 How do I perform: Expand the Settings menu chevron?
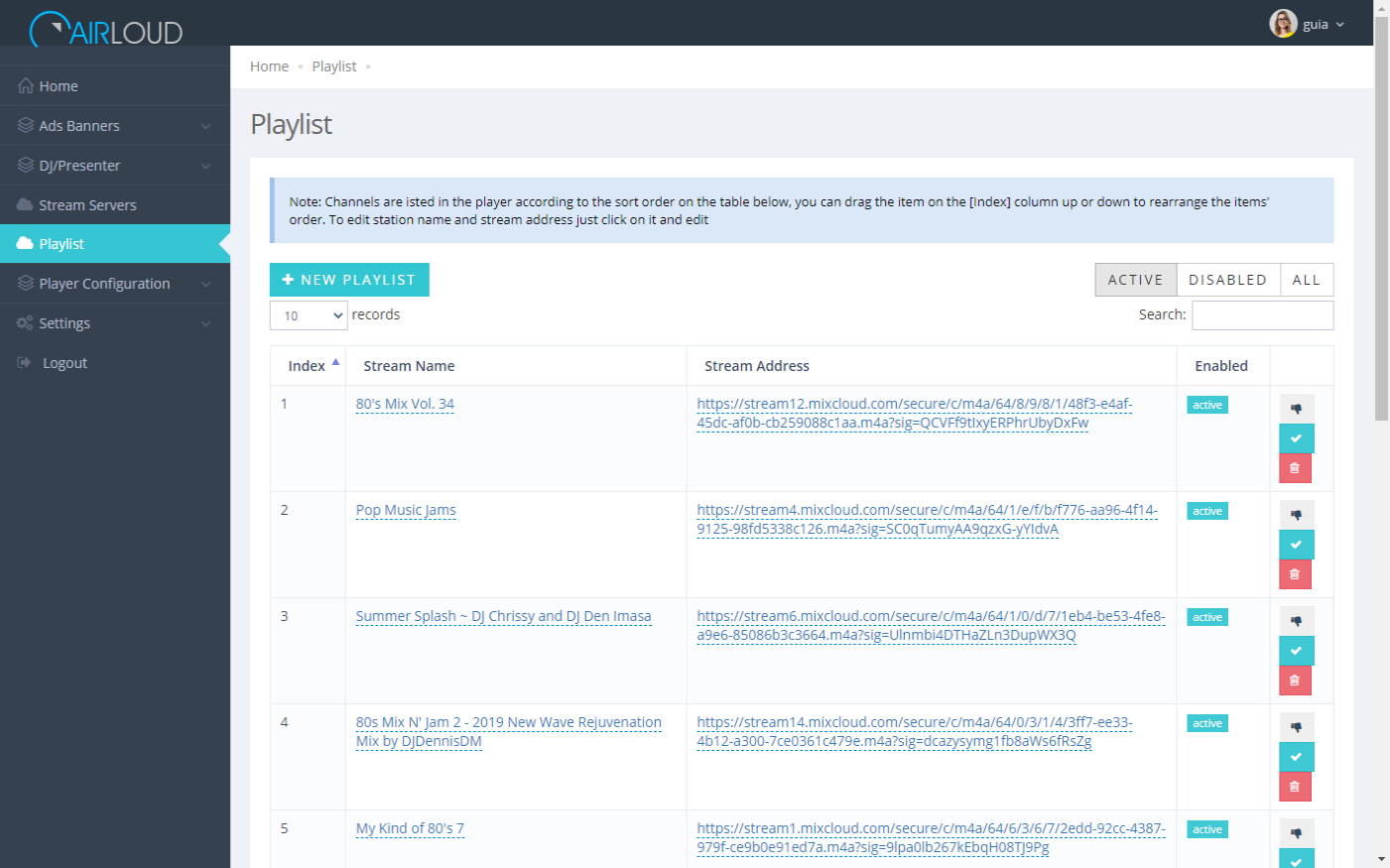205,323
